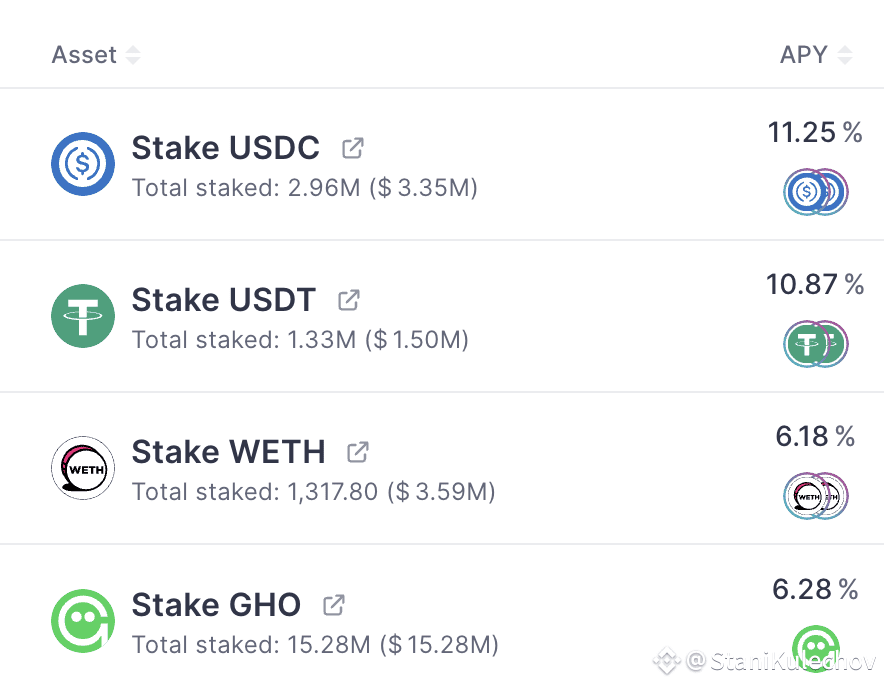Select the Stake USDC title
The height and width of the screenshot is (686, 884).
226,148
